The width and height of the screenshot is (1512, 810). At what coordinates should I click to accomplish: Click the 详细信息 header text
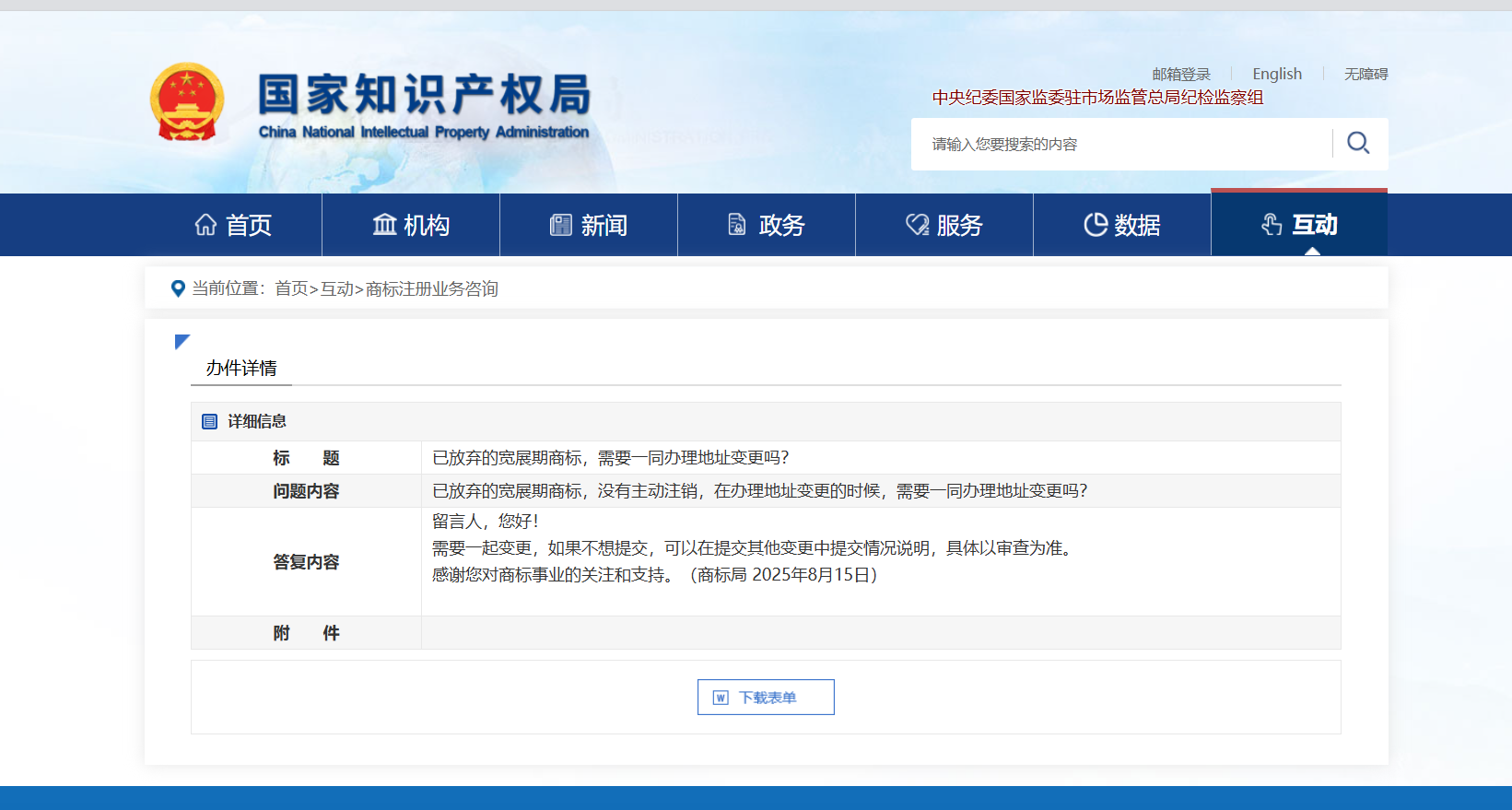tap(257, 421)
